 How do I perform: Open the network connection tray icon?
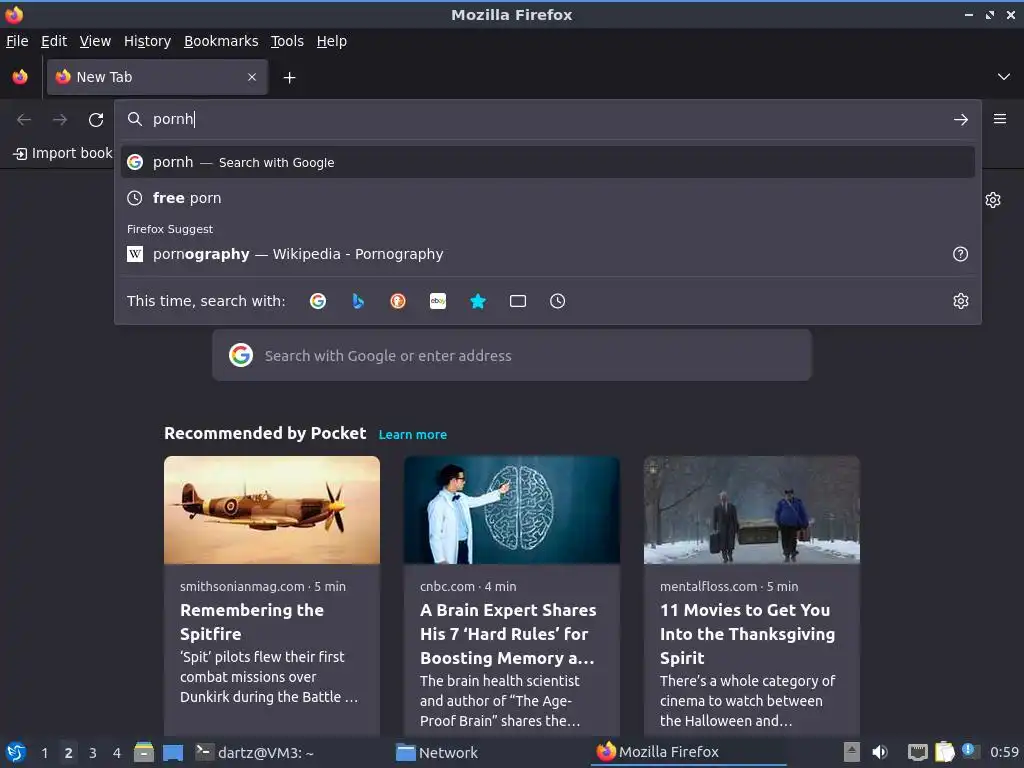click(917, 752)
